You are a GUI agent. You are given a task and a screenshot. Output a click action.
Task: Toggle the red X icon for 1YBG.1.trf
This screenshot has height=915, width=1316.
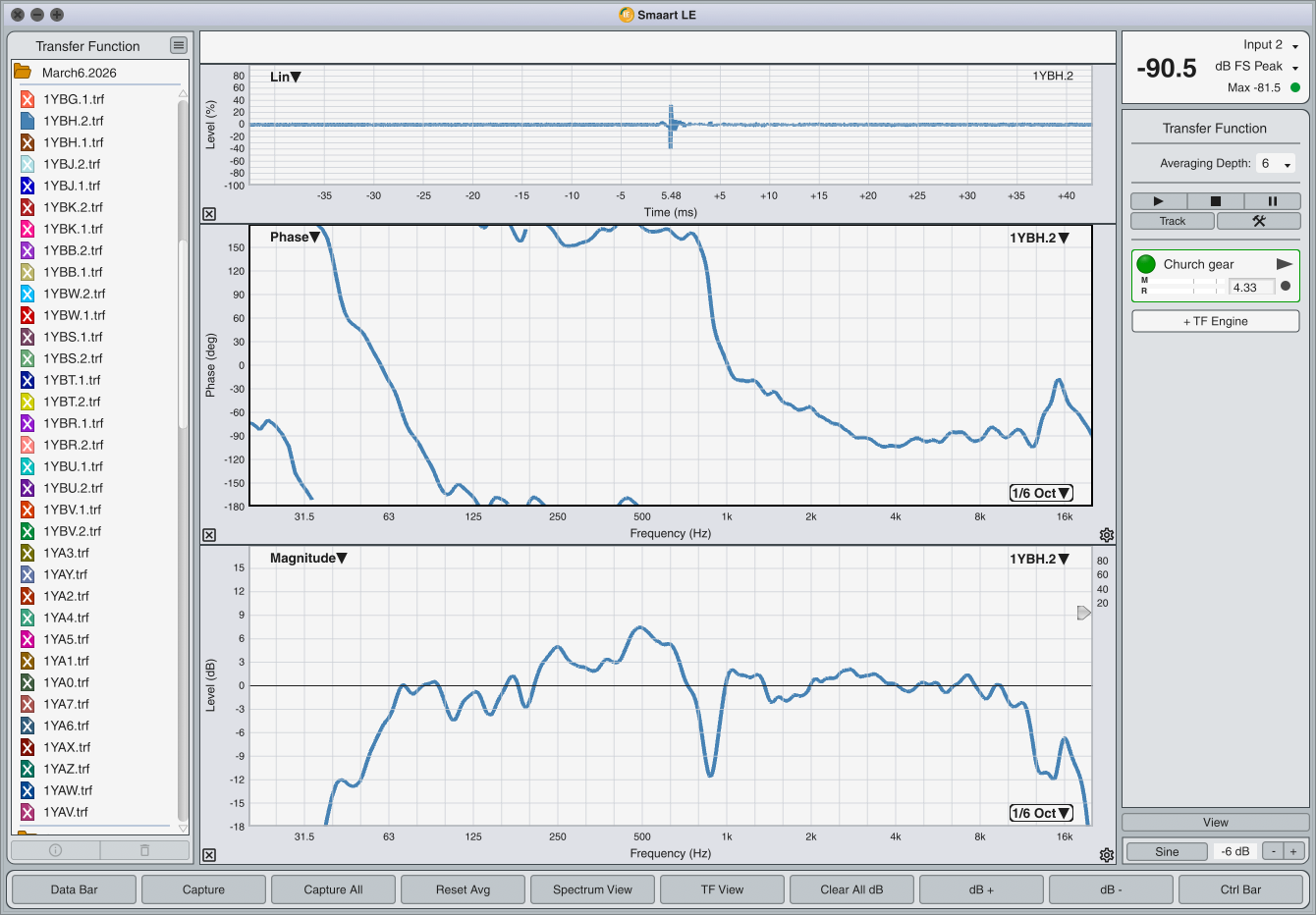pyautogui.click(x=27, y=99)
